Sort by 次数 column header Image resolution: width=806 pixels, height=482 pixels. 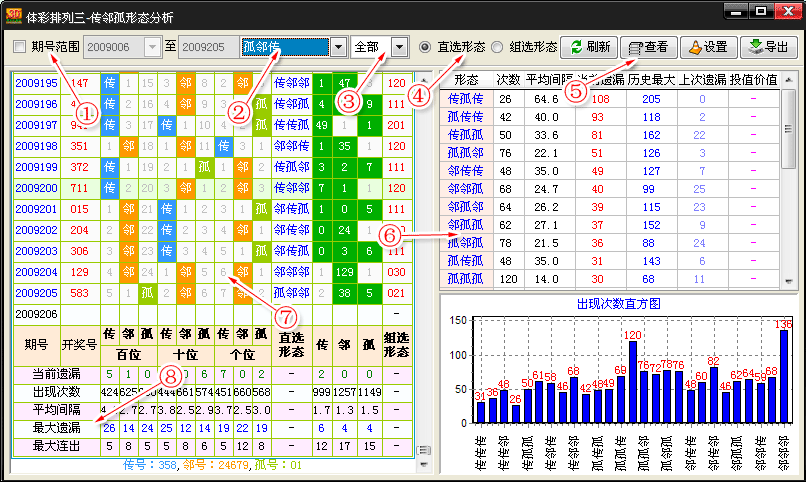(507, 80)
